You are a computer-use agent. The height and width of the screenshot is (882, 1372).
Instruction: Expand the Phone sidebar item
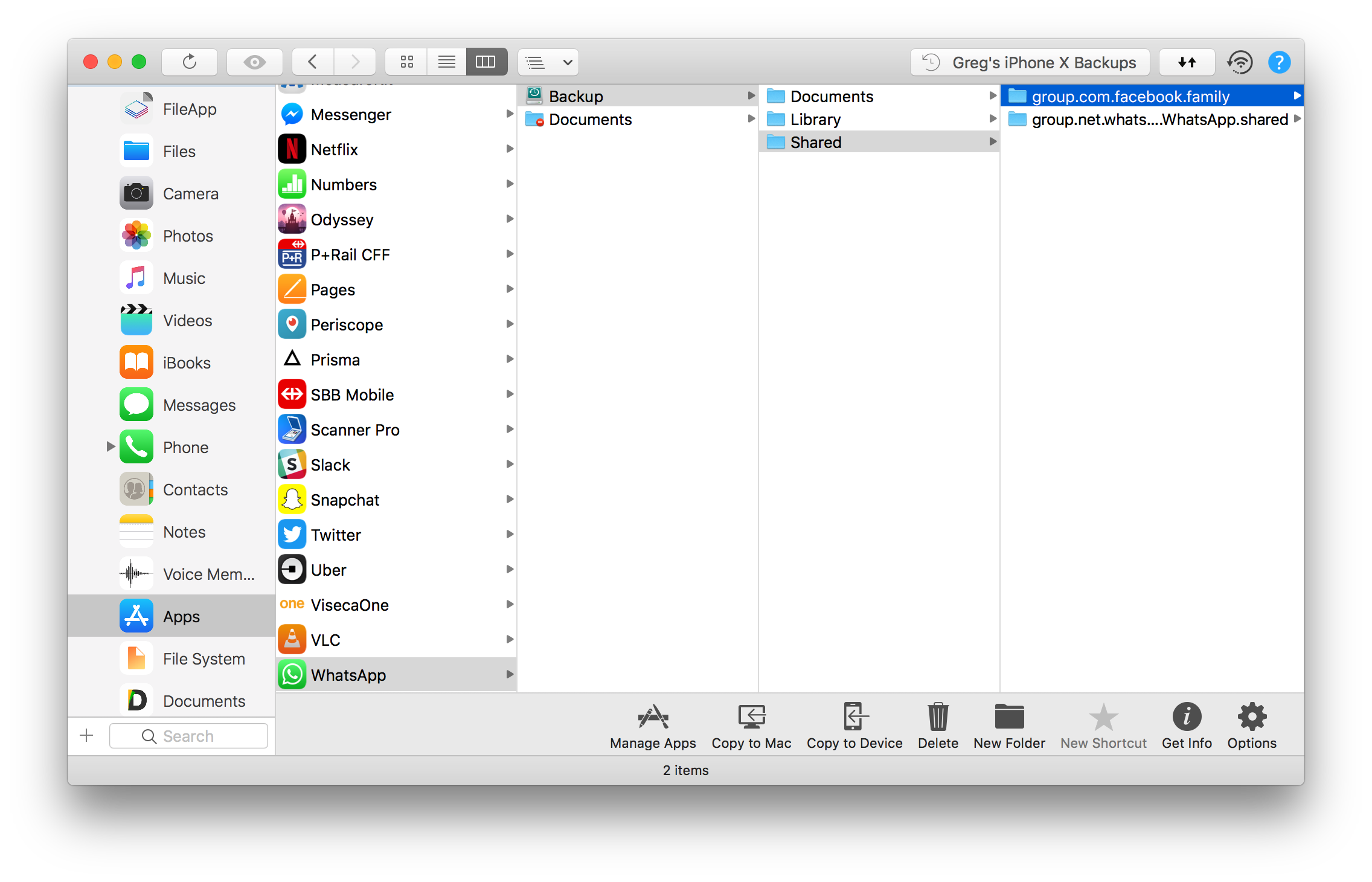coord(111,447)
